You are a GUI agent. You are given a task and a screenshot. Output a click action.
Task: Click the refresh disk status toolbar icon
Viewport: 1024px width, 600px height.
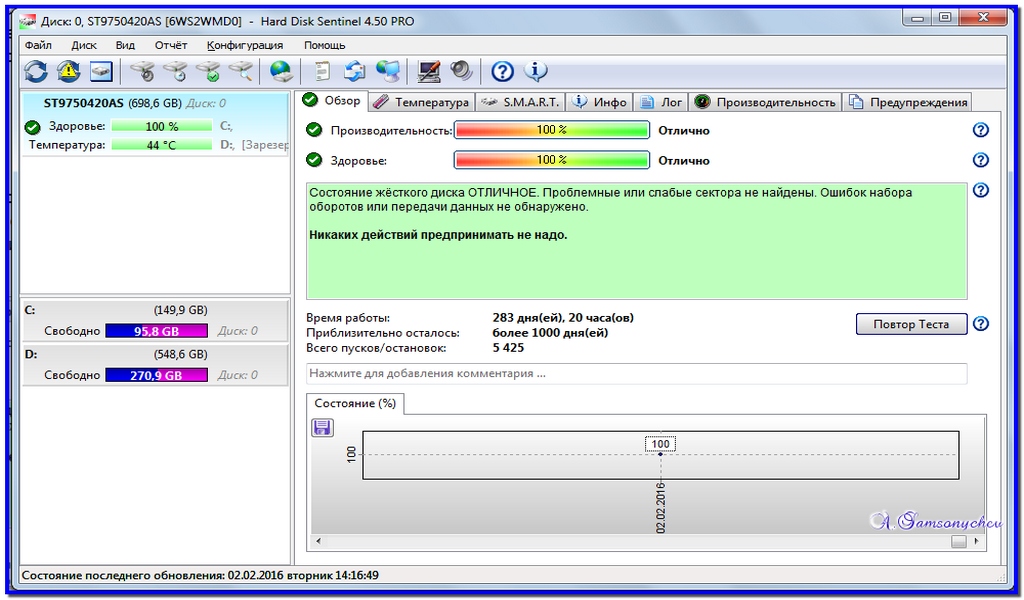click(36, 71)
